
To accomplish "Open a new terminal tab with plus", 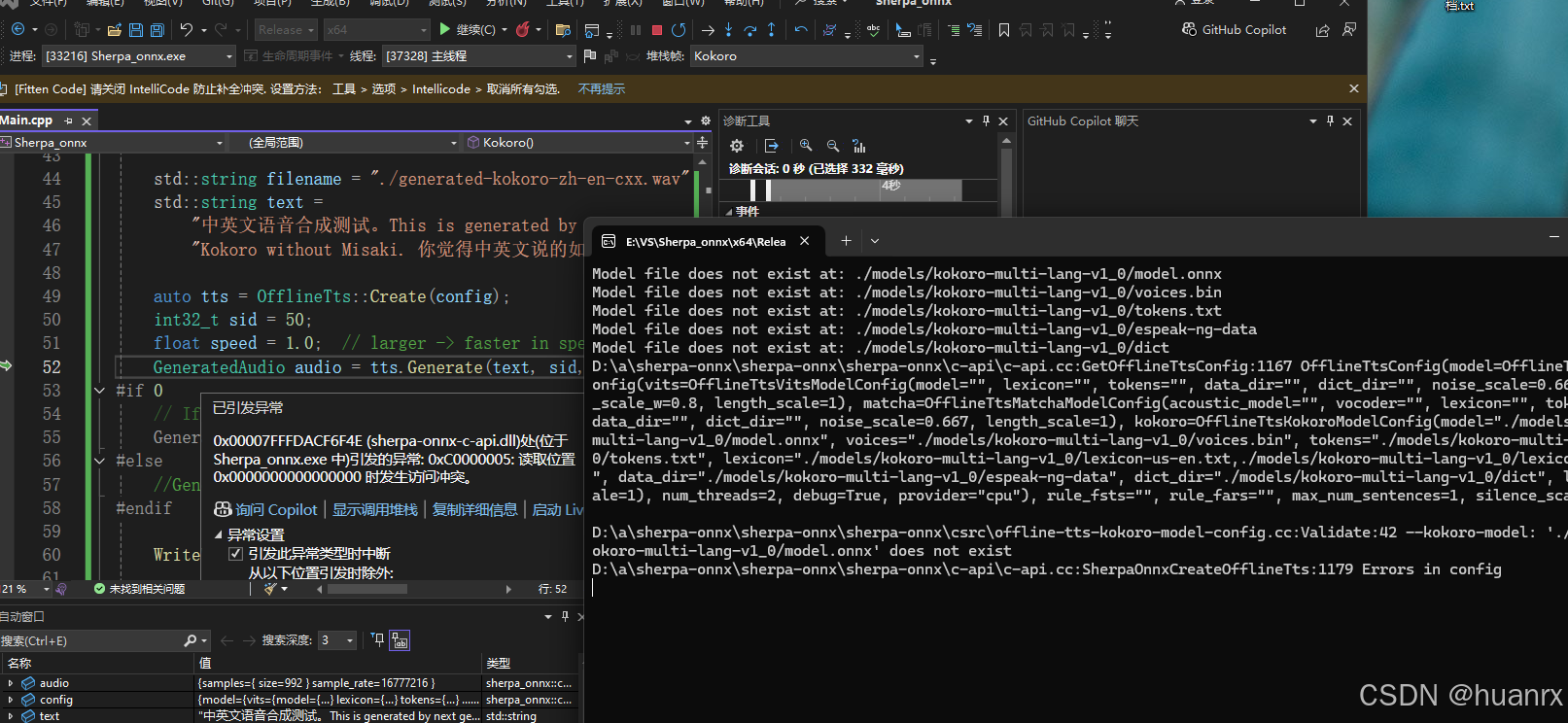I will tap(846, 241).
